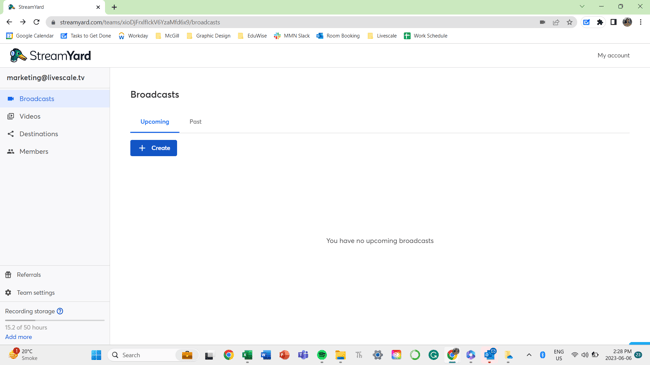650x365 pixels.
Task: Close the StreamYard browser tab
Action: coord(98,7)
